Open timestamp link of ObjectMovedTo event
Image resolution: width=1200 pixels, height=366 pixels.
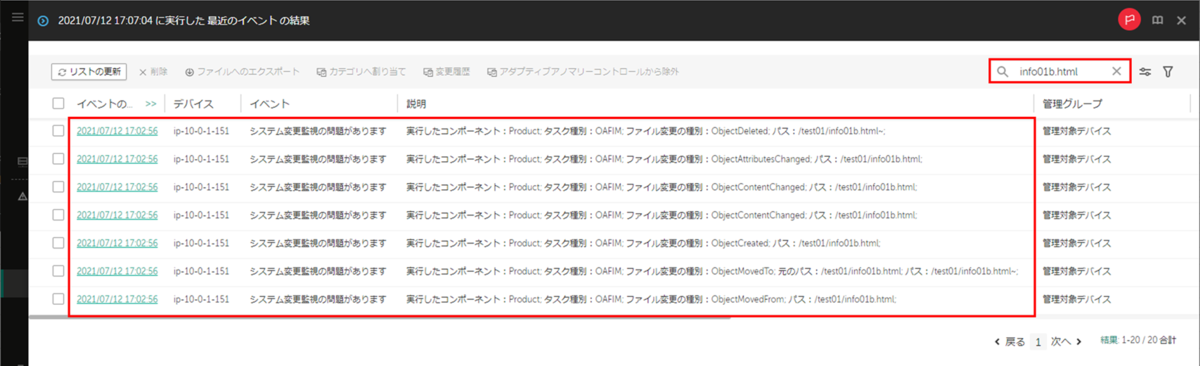(117, 271)
